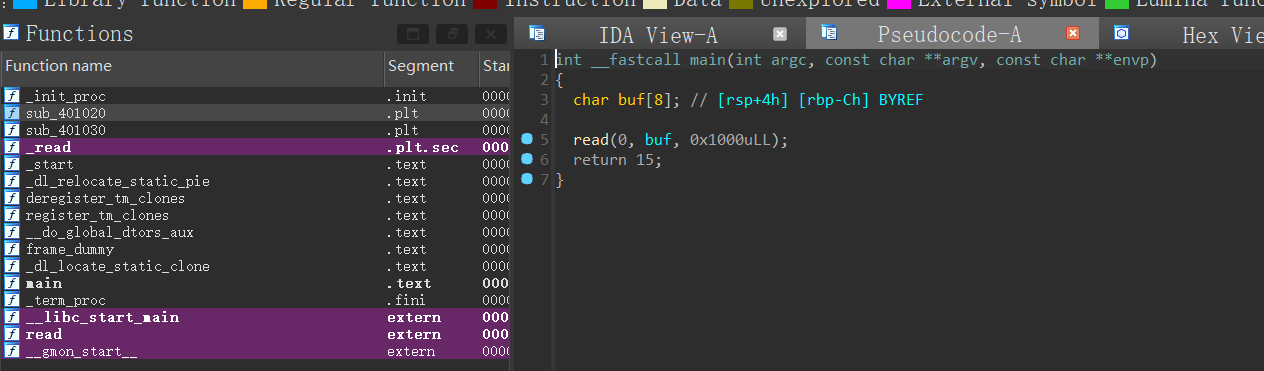The image size is (1264, 371).
Task: Select __do_global_dtors_aux function row
Action: click(x=255, y=232)
